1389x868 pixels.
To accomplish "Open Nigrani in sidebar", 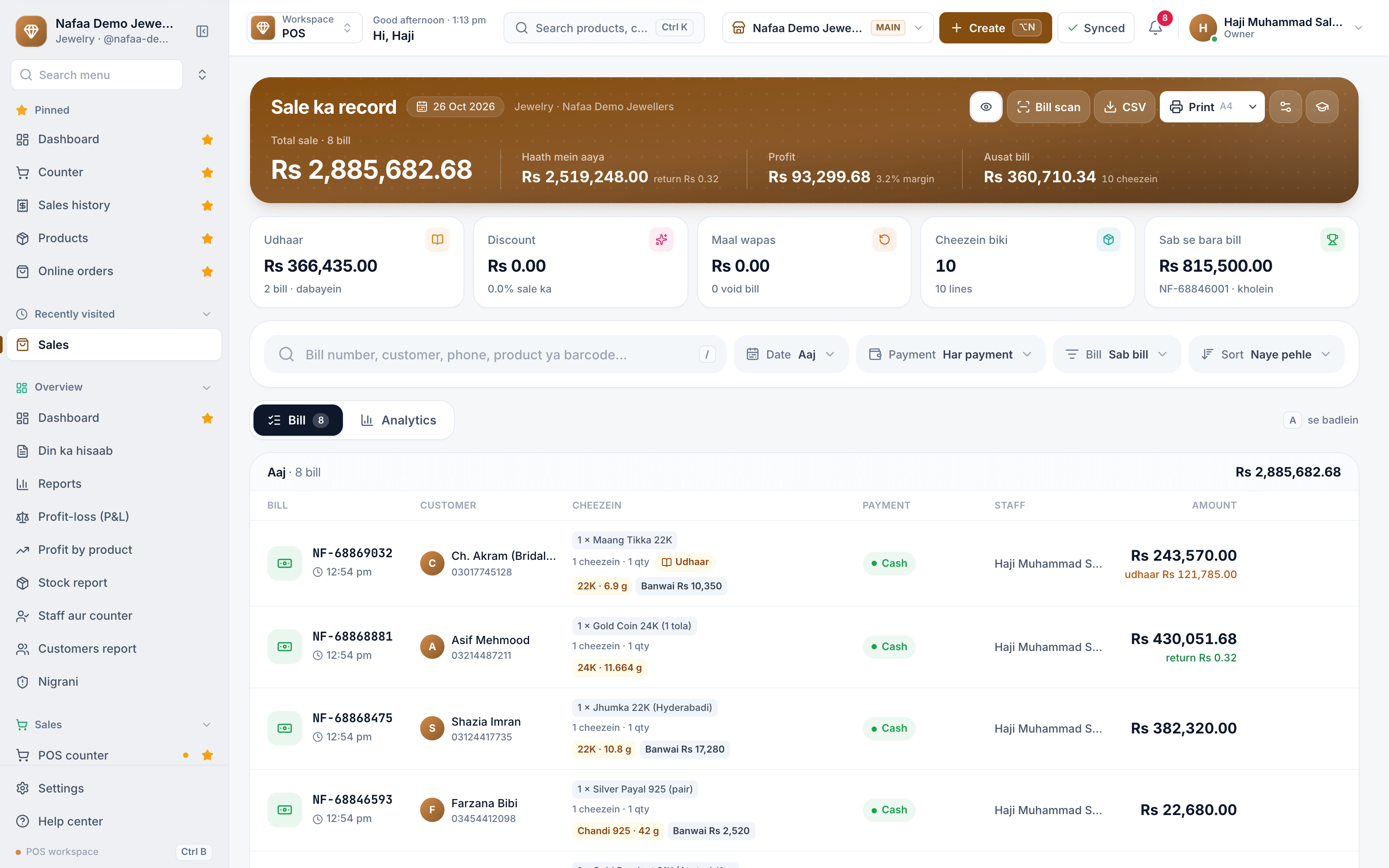I will pyautogui.click(x=114, y=681).
